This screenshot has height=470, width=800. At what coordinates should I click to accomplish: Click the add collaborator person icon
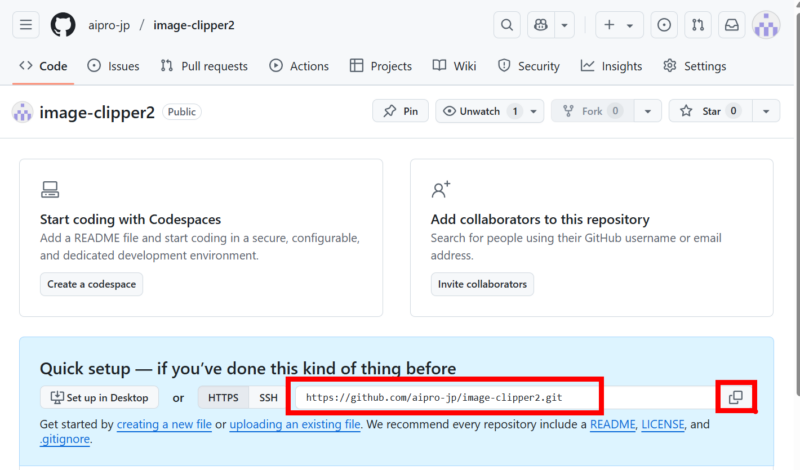click(441, 189)
